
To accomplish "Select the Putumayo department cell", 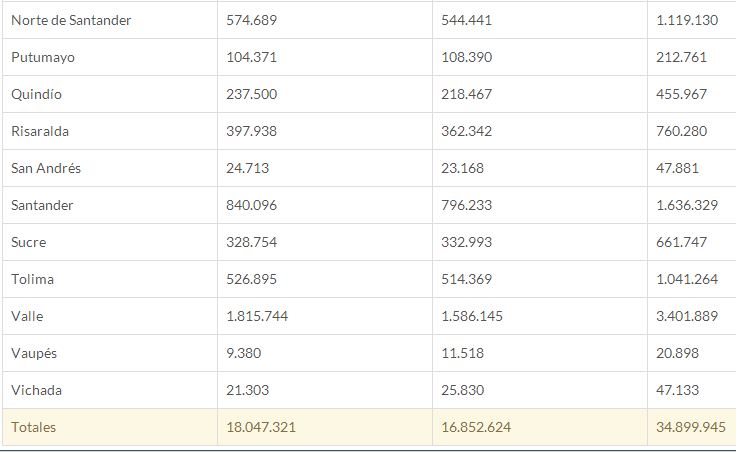I will [x=43, y=57].
